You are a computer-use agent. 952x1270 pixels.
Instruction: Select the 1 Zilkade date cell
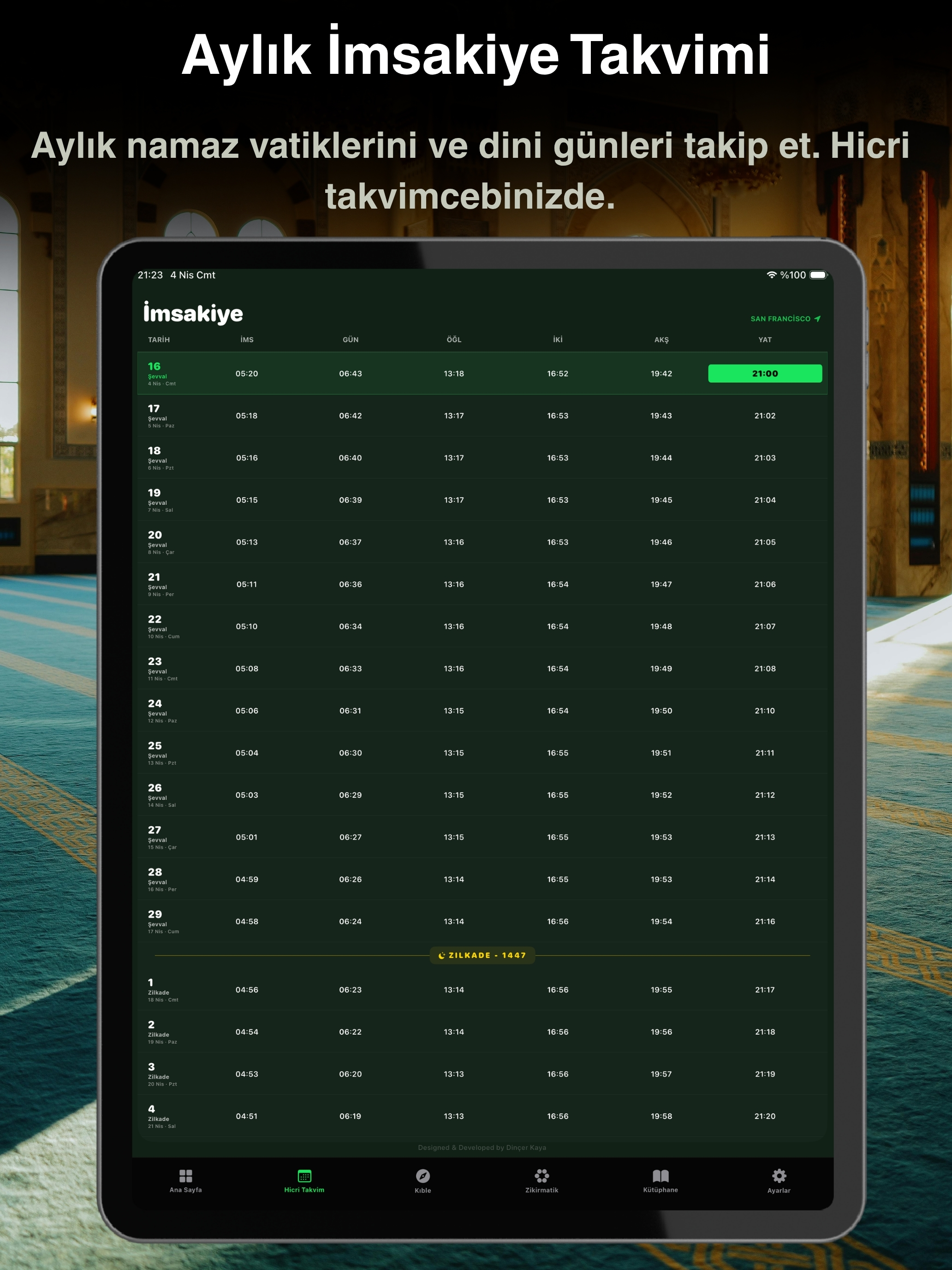tap(163, 990)
